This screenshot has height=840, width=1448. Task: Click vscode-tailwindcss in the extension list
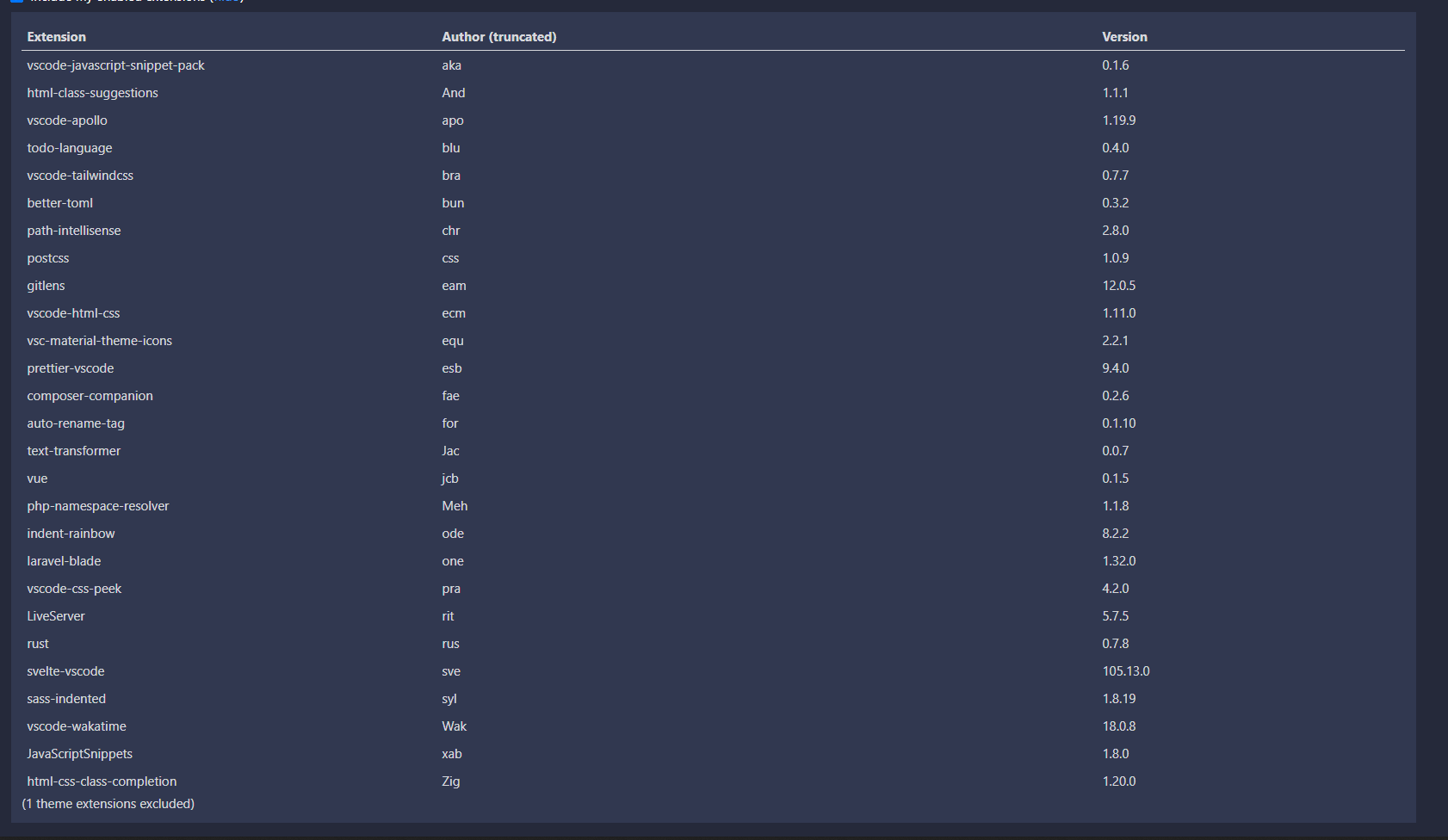pos(80,176)
